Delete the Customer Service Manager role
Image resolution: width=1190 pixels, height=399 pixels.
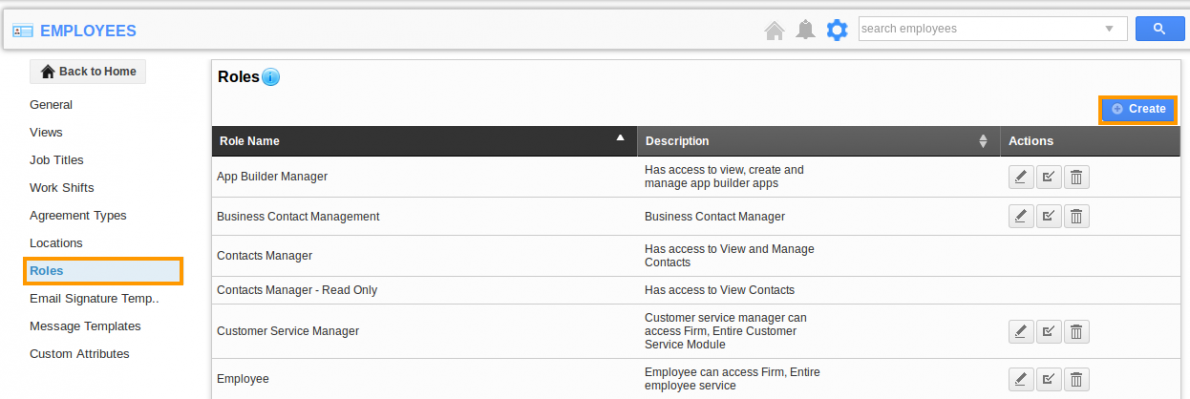click(1076, 331)
